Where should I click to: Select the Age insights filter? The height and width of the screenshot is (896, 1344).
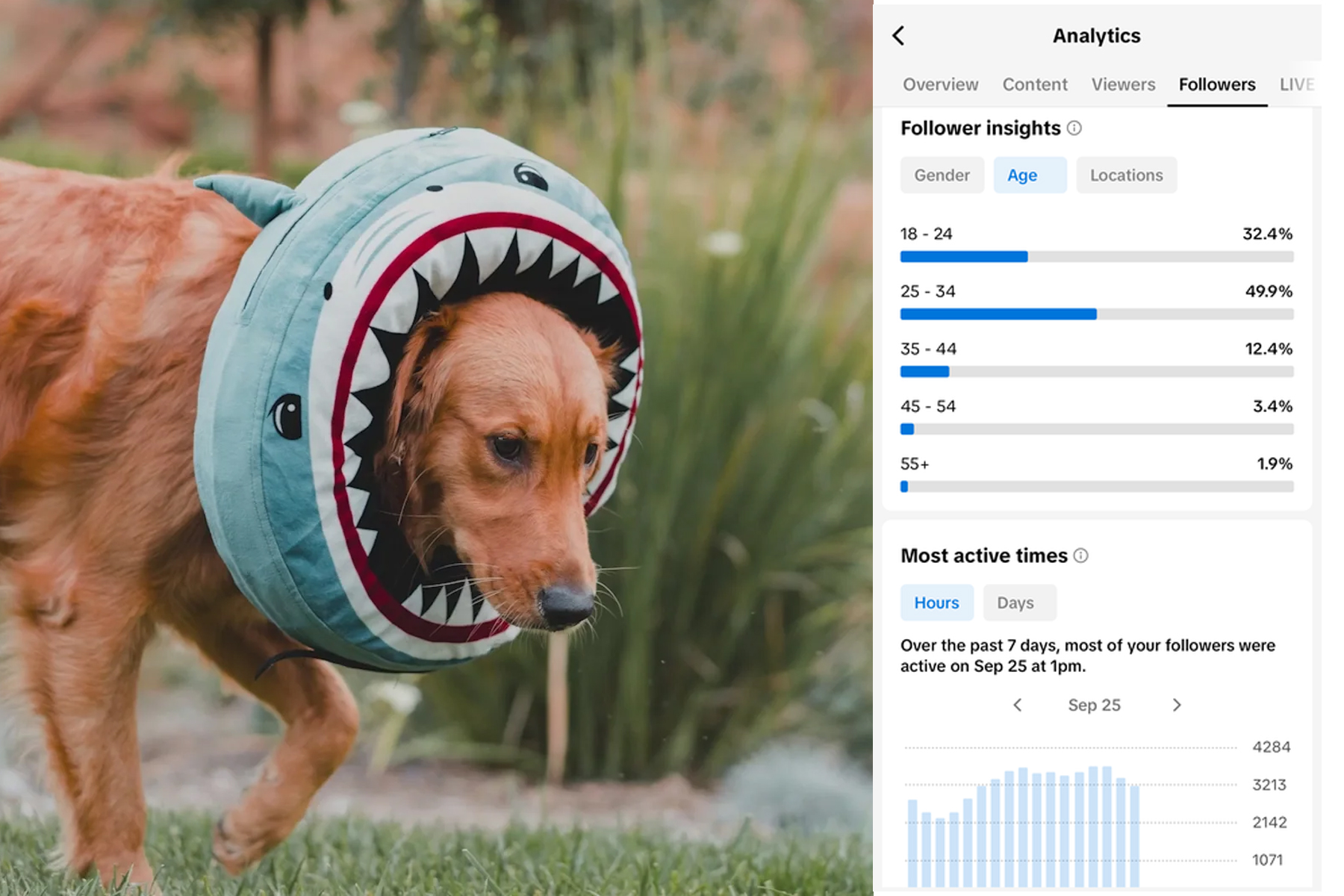point(1029,175)
